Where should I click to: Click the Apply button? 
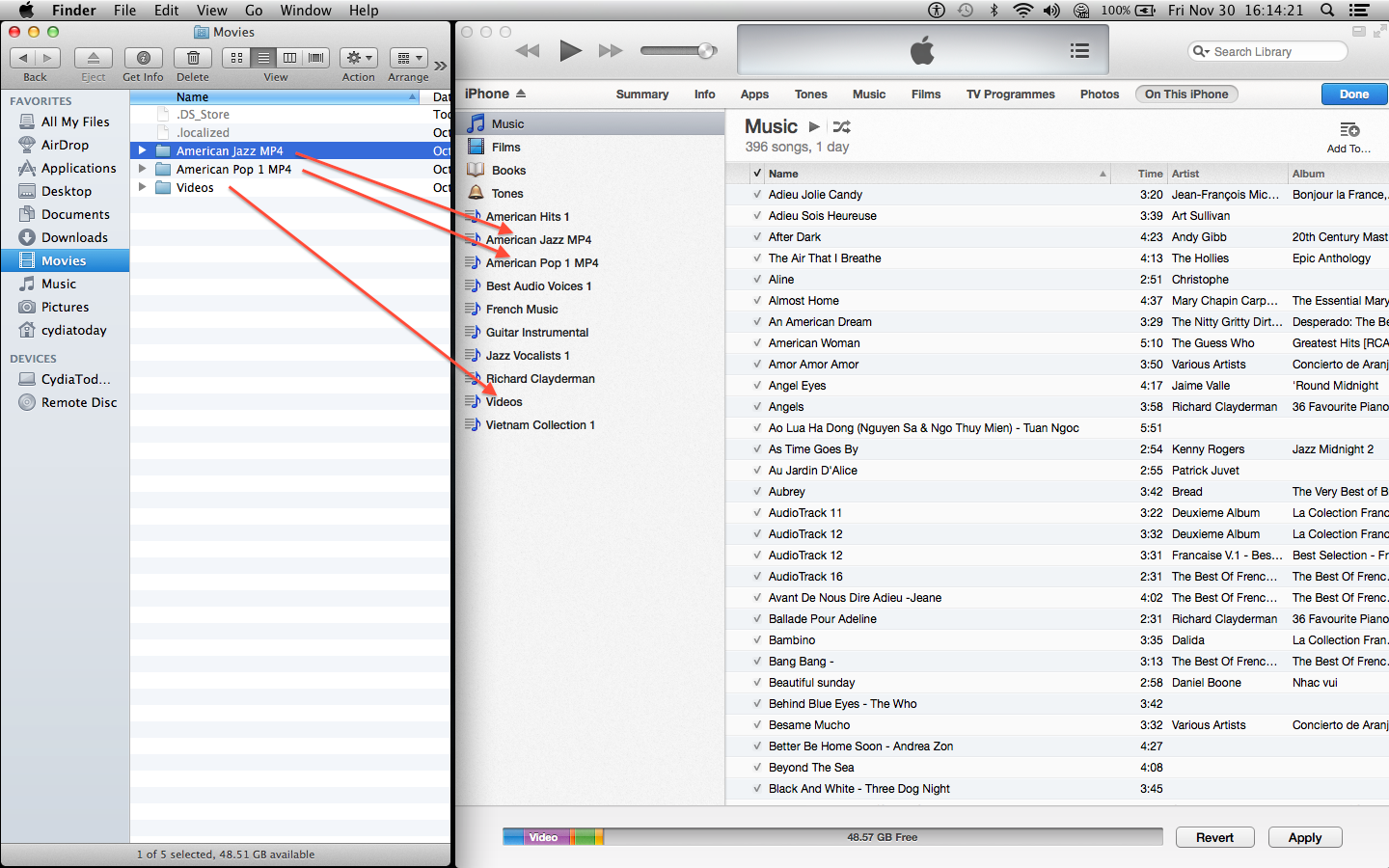[1305, 837]
